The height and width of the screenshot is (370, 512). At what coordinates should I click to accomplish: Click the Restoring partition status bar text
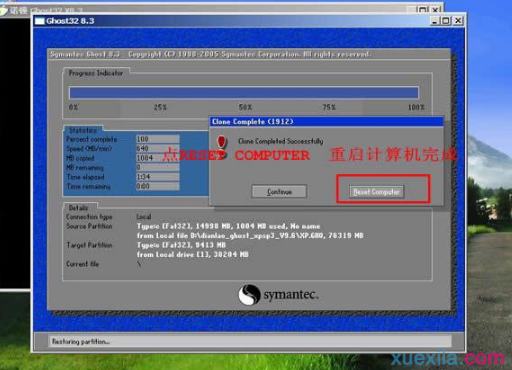(81, 342)
